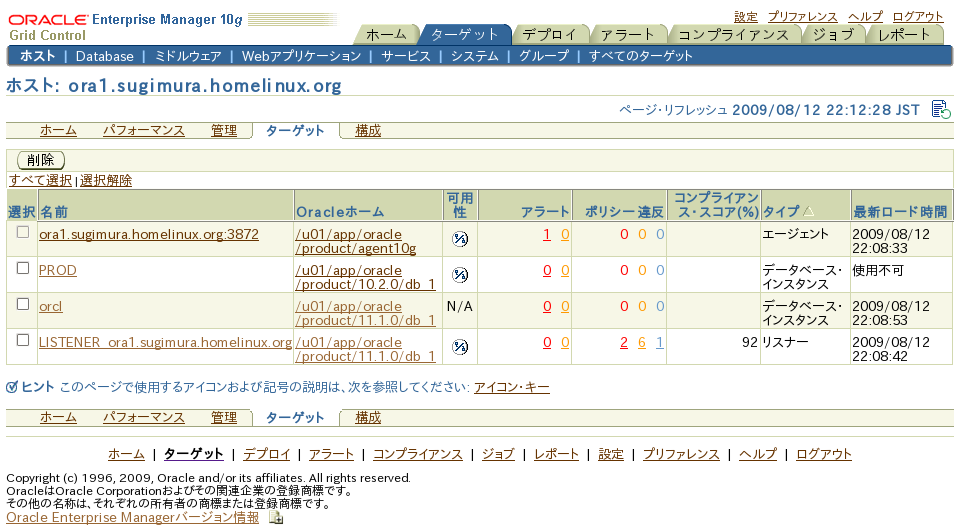Click top-right ログアウト link
958x530 pixels.
[918, 17]
